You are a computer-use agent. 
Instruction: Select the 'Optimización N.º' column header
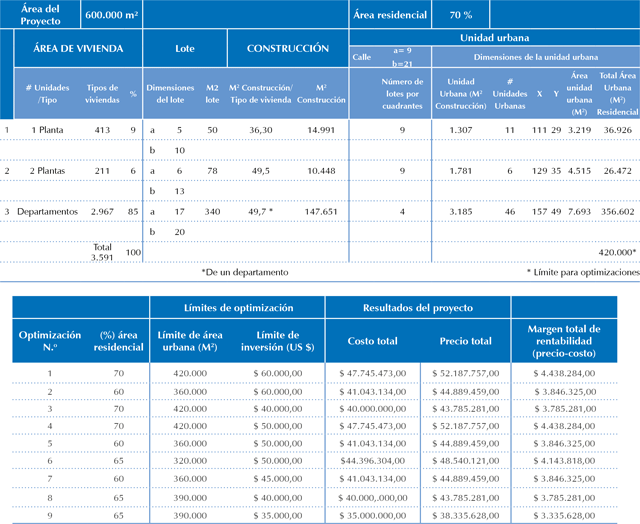50,341
